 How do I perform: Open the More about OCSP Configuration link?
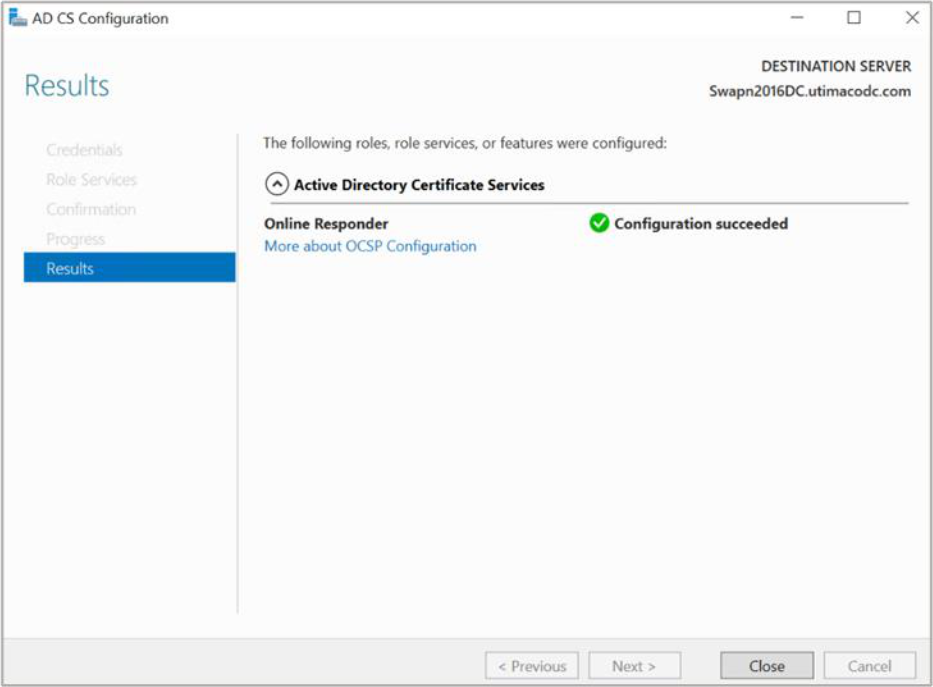click(x=370, y=246)
